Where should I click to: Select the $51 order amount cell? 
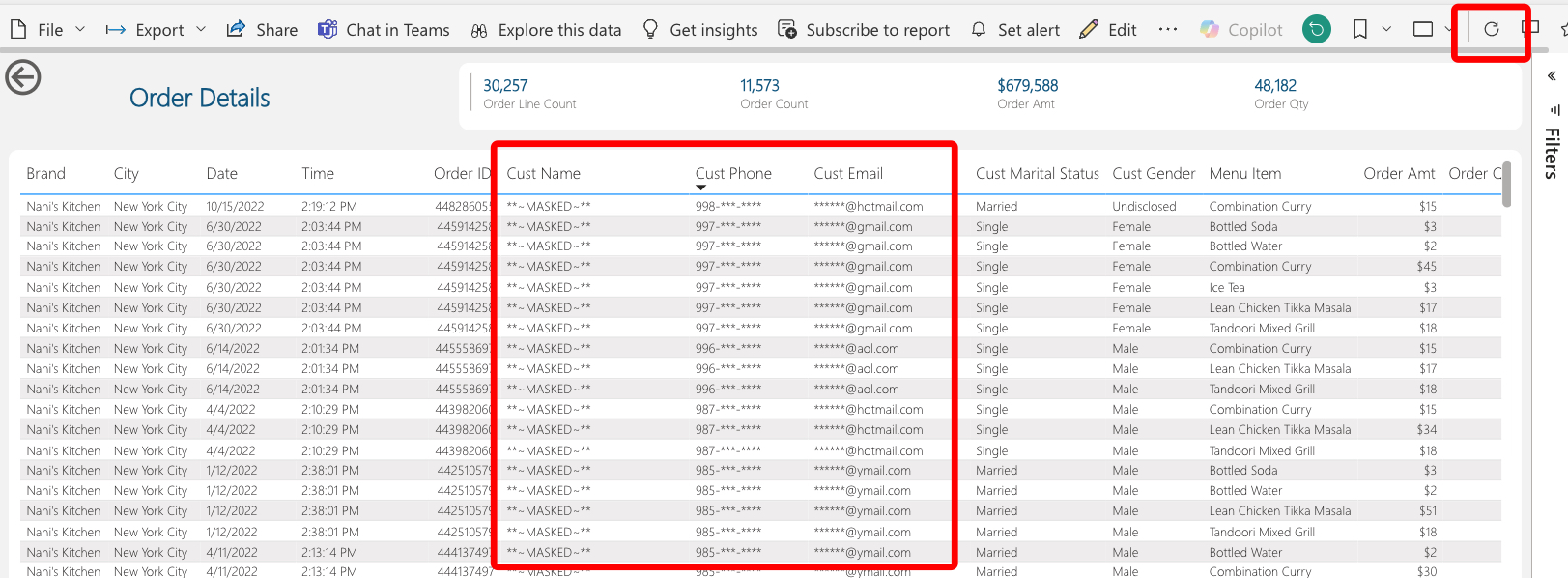pos(1428,511)
